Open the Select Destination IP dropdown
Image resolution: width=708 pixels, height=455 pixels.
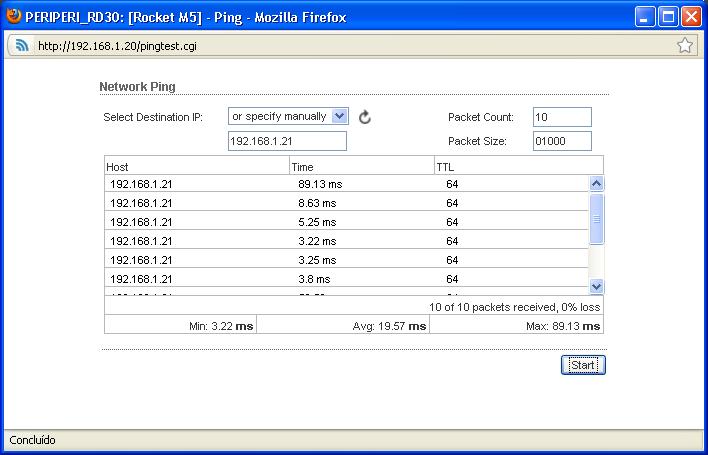tap(288, 117)
